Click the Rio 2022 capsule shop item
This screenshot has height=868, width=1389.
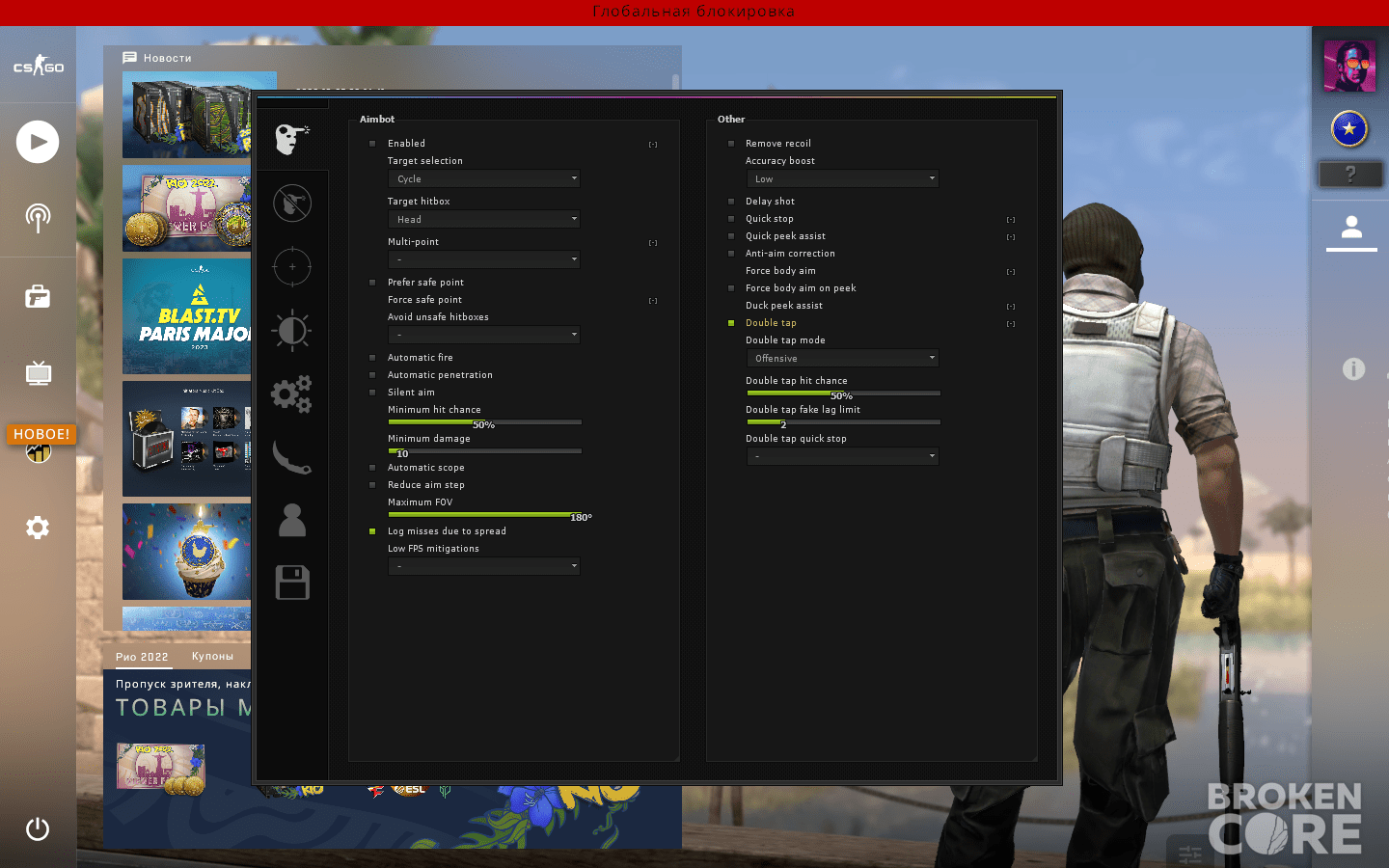161,769
